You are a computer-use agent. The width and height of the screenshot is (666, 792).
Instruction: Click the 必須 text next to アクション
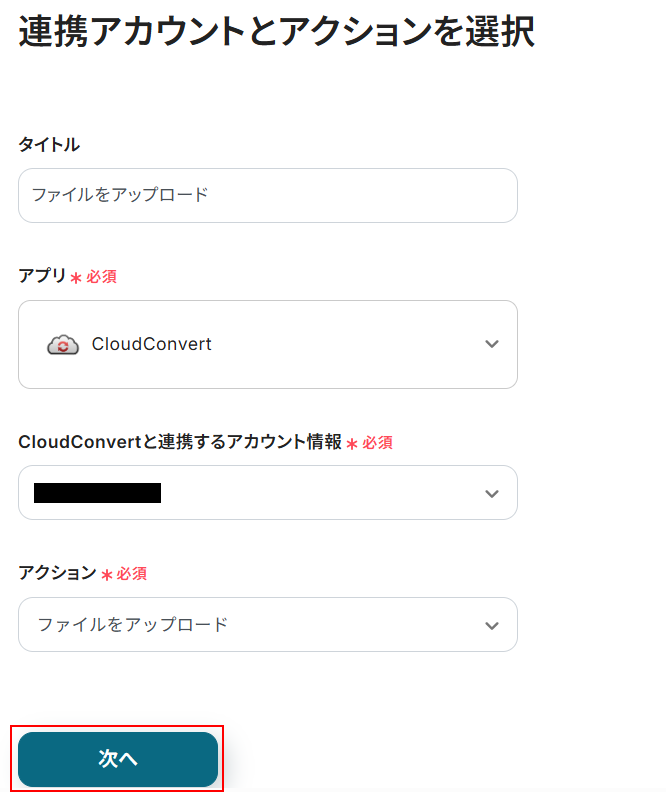point(132,574)
